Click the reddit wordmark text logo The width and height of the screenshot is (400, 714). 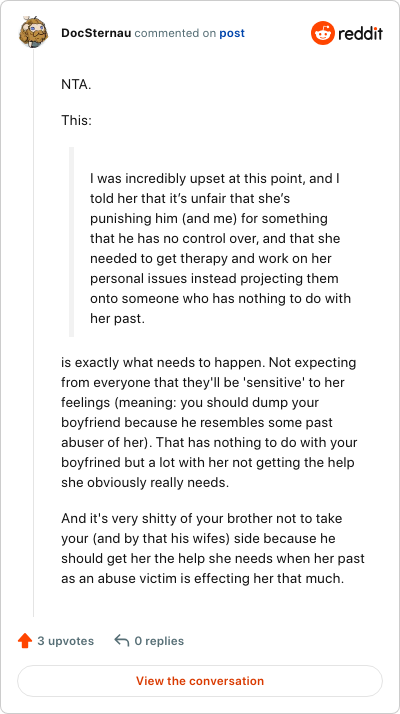pos(360,34)
